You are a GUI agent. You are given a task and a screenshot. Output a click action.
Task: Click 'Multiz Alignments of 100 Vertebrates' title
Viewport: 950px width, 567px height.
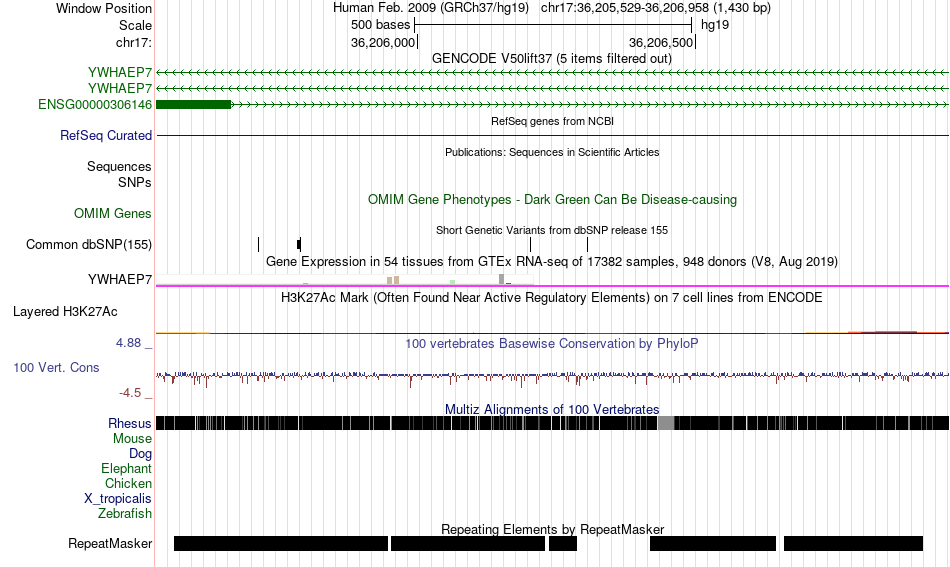[552, 409]
